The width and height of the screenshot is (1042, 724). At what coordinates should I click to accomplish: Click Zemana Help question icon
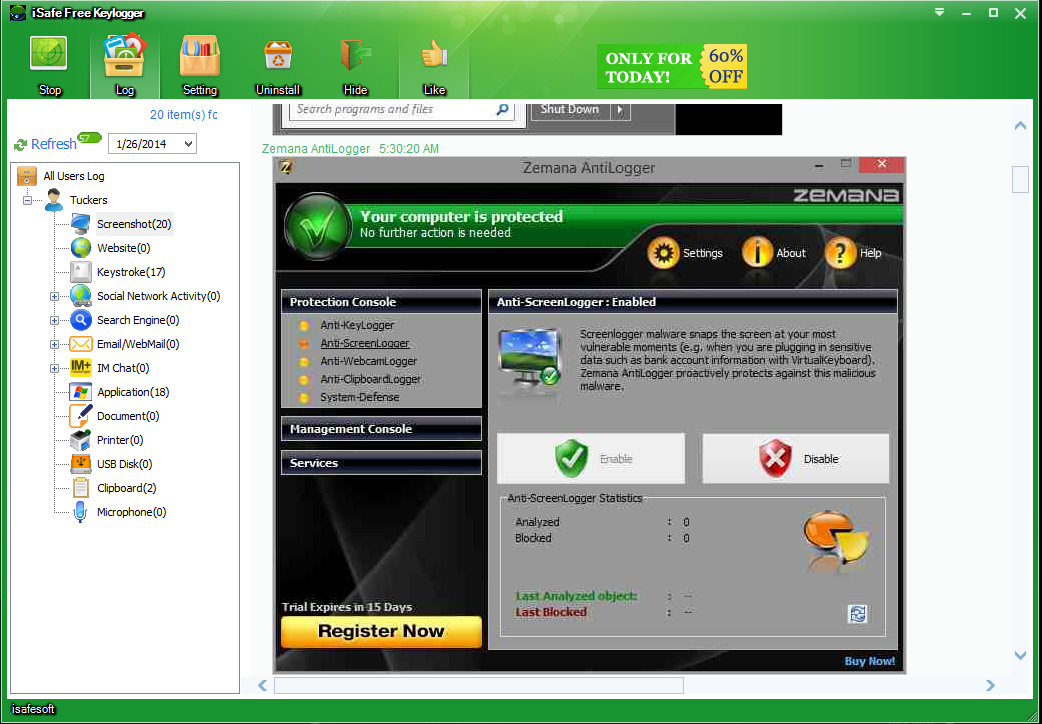[x=840, y=253]
